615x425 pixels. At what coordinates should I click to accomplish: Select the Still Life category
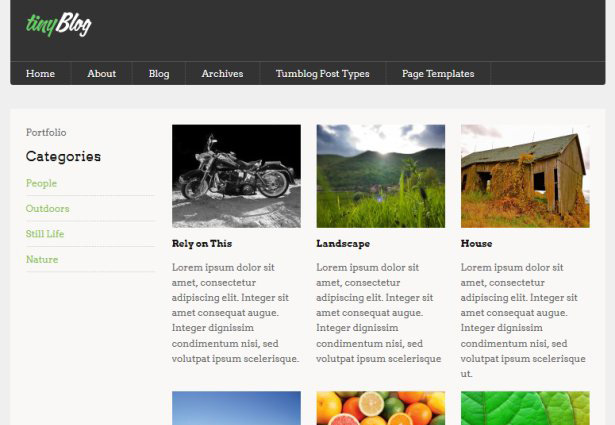(45, 234)
